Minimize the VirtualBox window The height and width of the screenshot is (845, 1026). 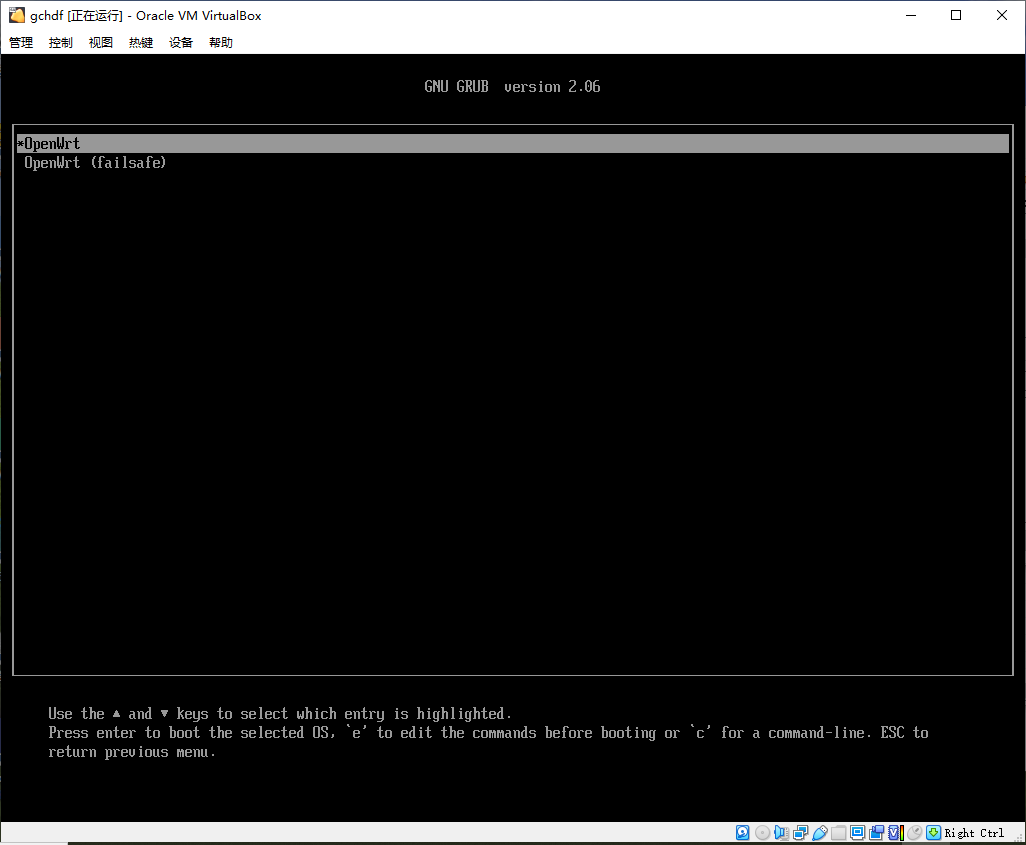[910, 15]
